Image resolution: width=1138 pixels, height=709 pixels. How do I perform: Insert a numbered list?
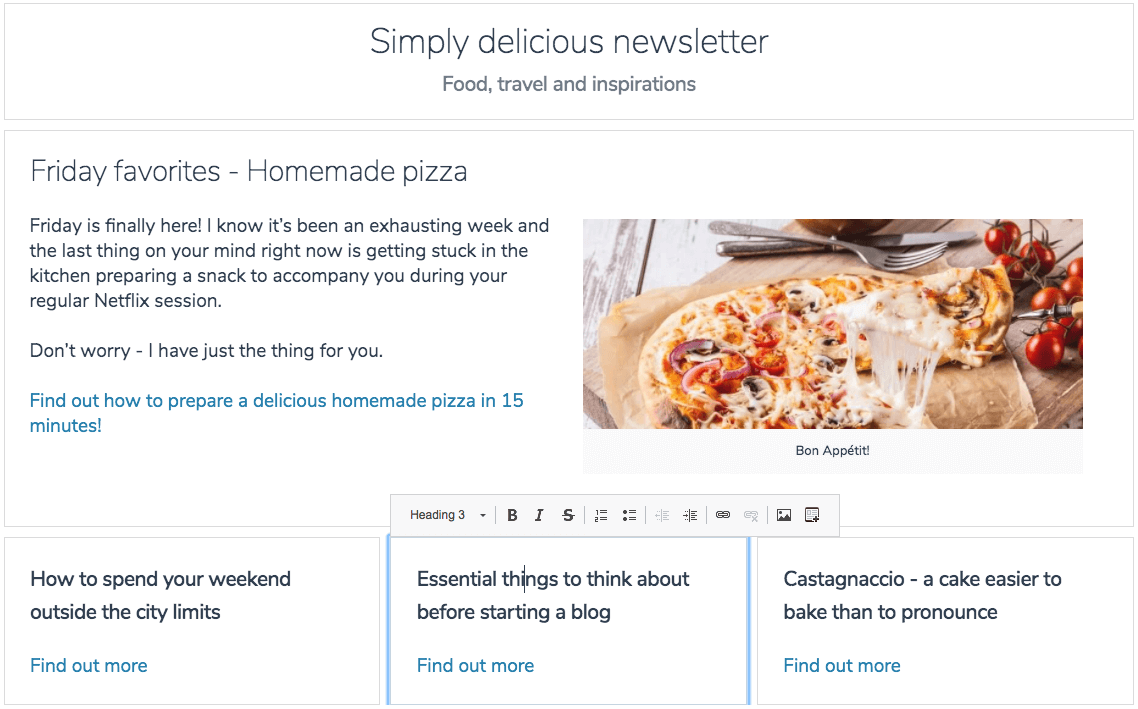click(x=601, y=515)
